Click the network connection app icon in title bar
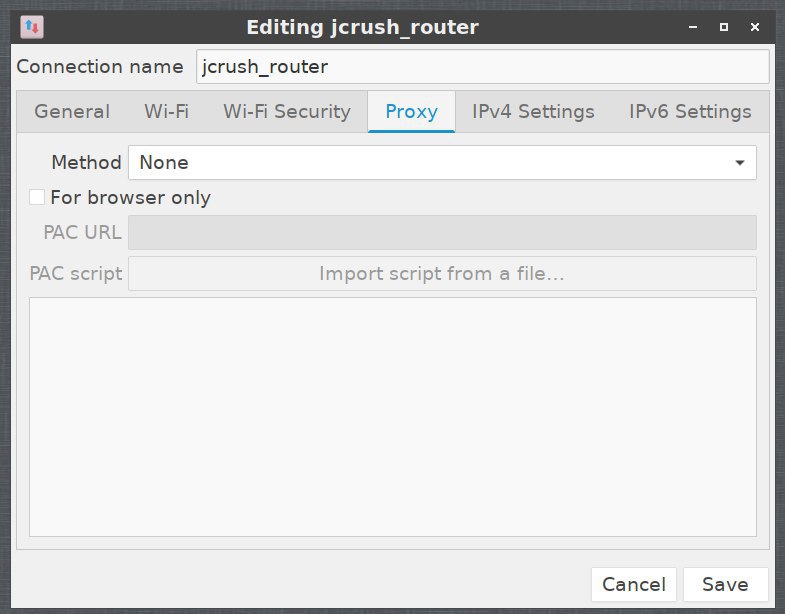The height and width of the screenshot is (614, 785). click(32, 27)
